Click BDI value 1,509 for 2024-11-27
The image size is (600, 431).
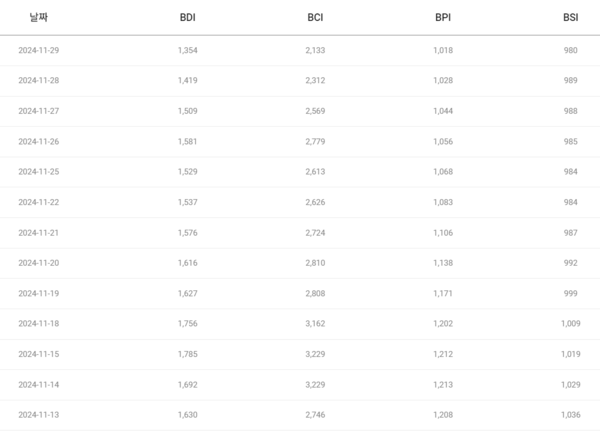tap(187, 111)
